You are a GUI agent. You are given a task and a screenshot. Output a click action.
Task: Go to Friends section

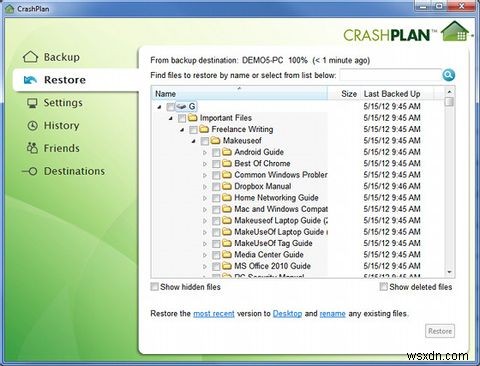coord(62,148)
